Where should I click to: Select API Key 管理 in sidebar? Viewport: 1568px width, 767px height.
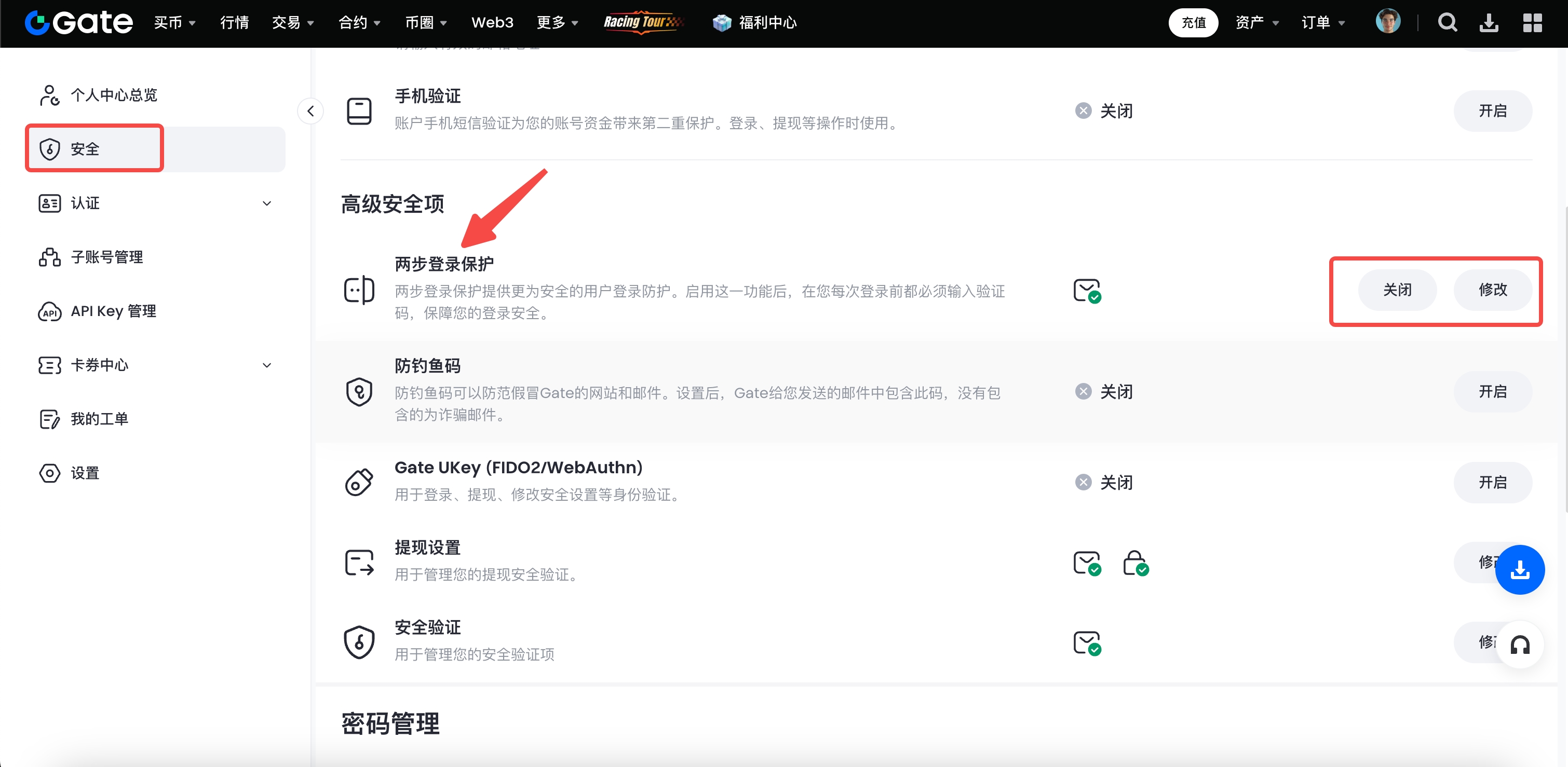(113, 311)
